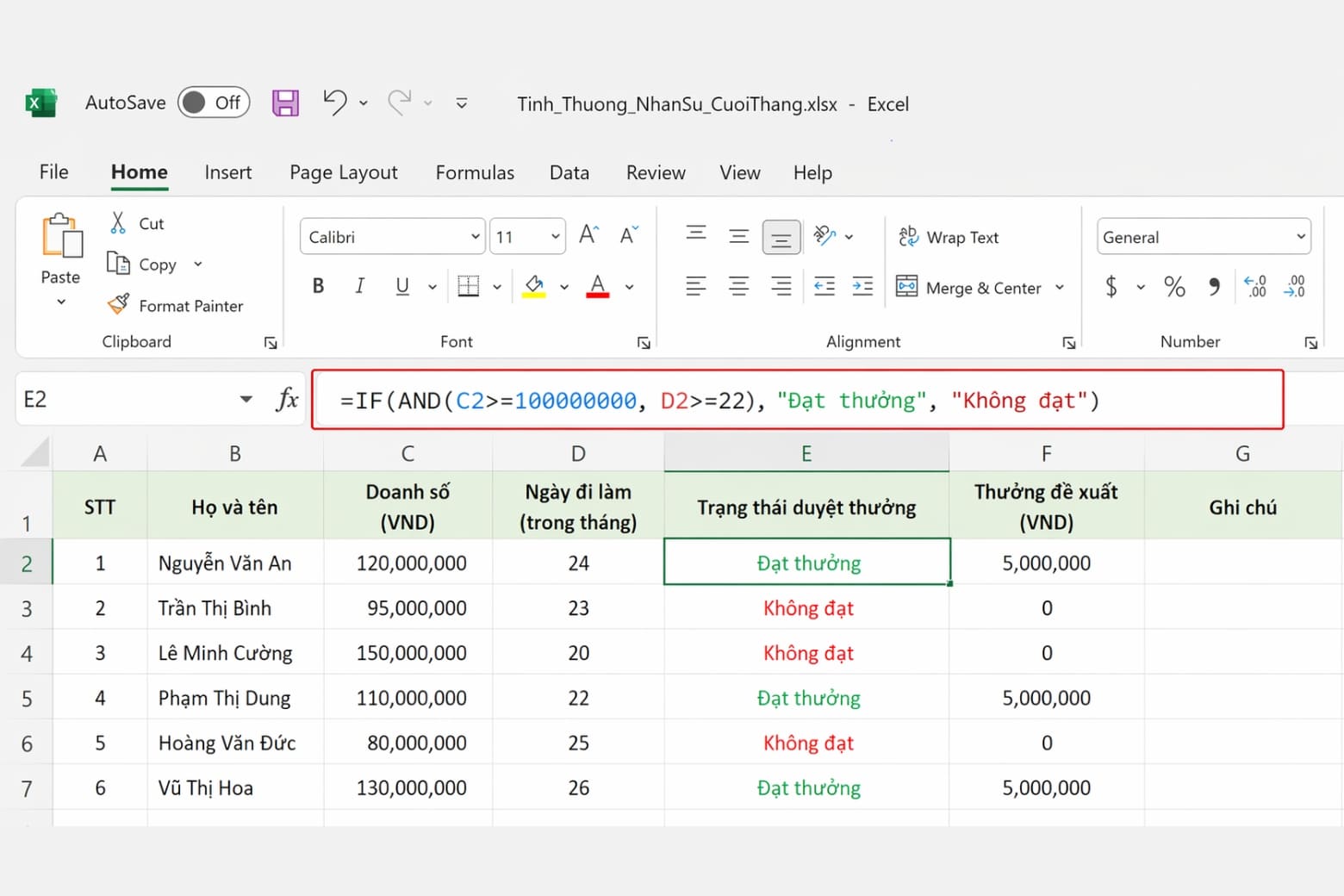Image resolution: width=1344 pixels, height=896 pixels.
Task: Switch to the Formulas tab
Action: point(475,172)
